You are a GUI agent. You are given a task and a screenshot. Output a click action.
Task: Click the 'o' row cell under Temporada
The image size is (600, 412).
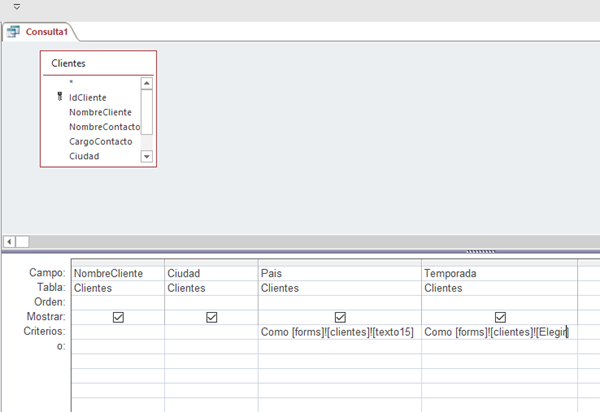[499, 347]
